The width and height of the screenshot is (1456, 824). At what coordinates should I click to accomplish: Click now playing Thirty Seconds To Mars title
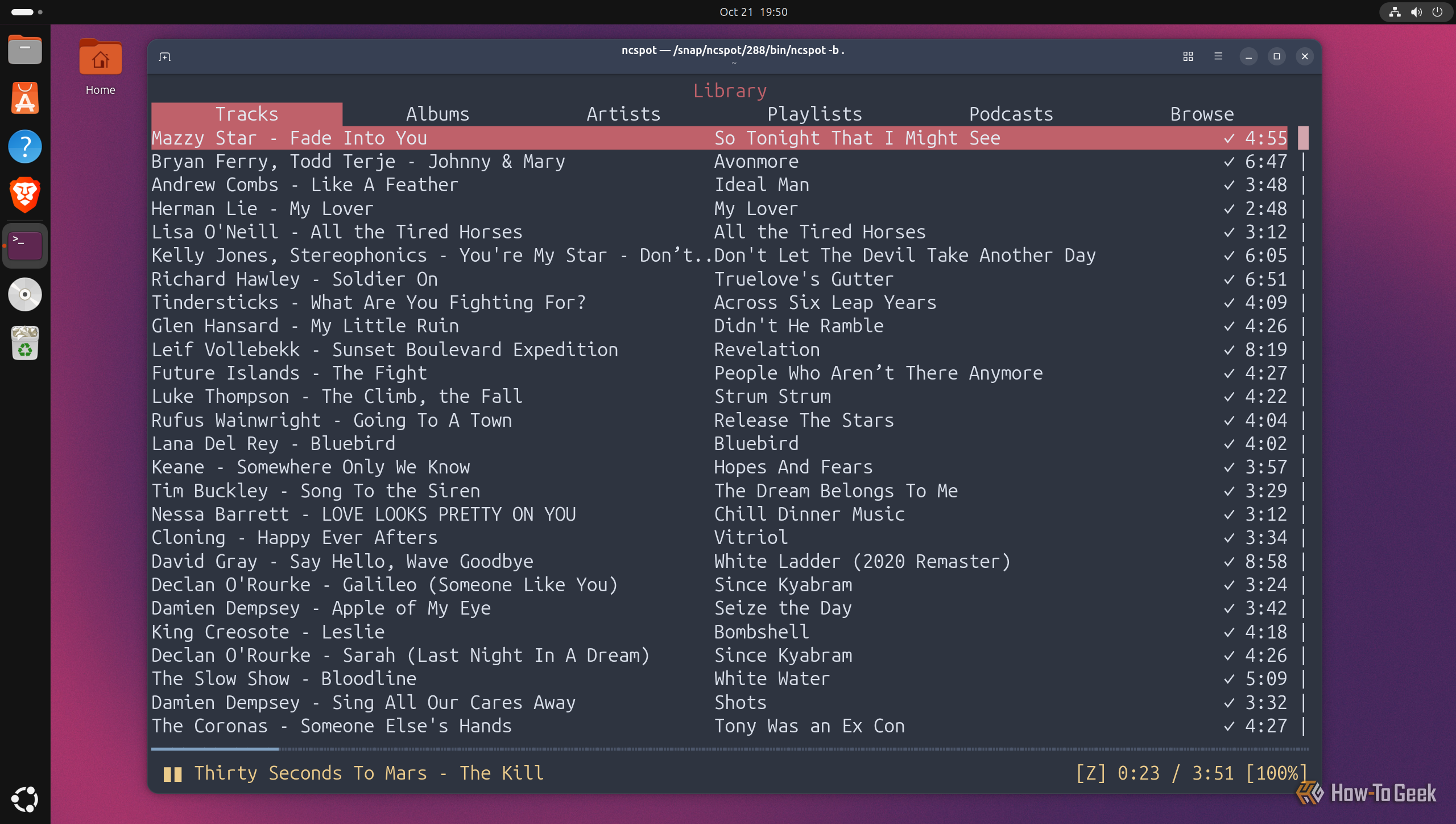369,773
